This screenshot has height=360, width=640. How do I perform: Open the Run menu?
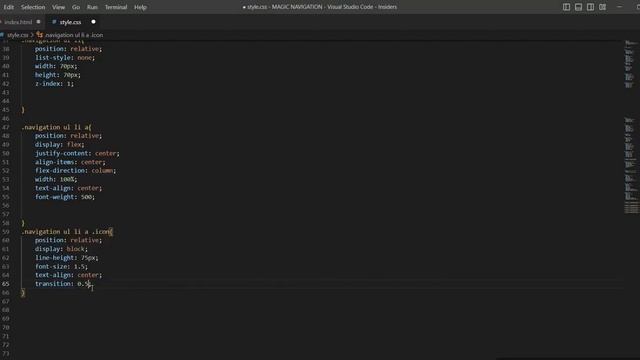(x=92, y=7)
